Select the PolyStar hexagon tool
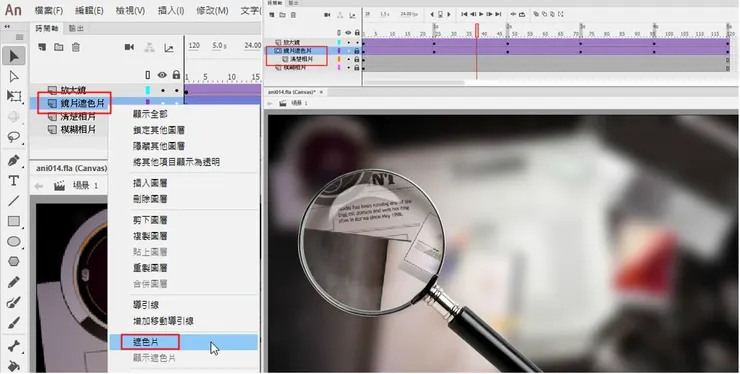 [x=14, y=261]
